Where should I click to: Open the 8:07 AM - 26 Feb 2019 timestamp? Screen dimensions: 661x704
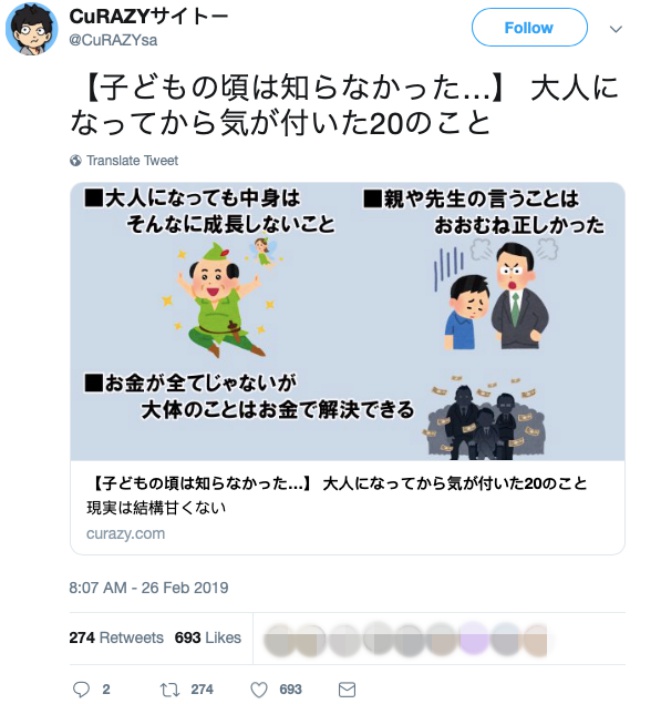coord(149,588)
